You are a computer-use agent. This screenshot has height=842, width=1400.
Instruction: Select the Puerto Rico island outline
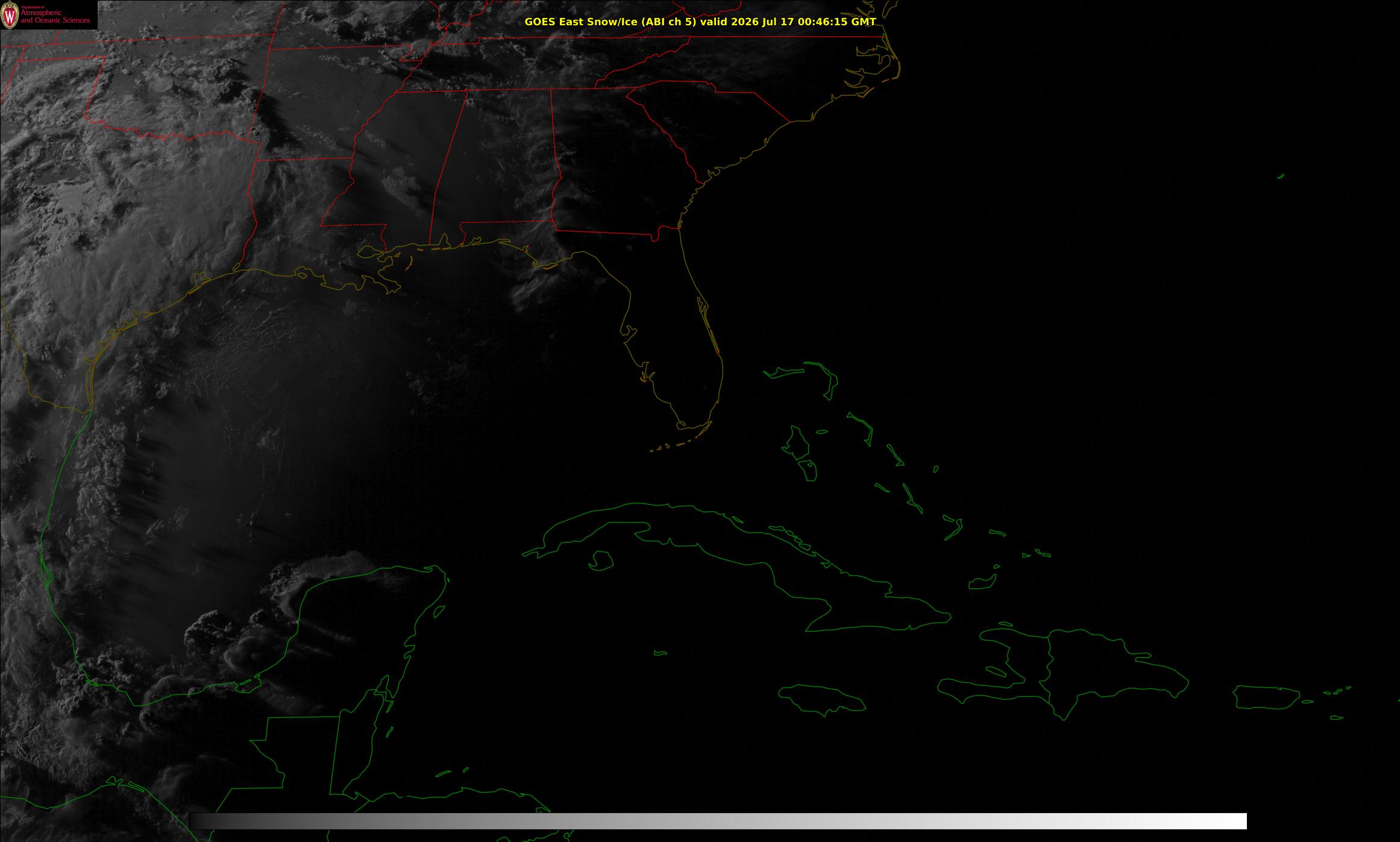1266,697
